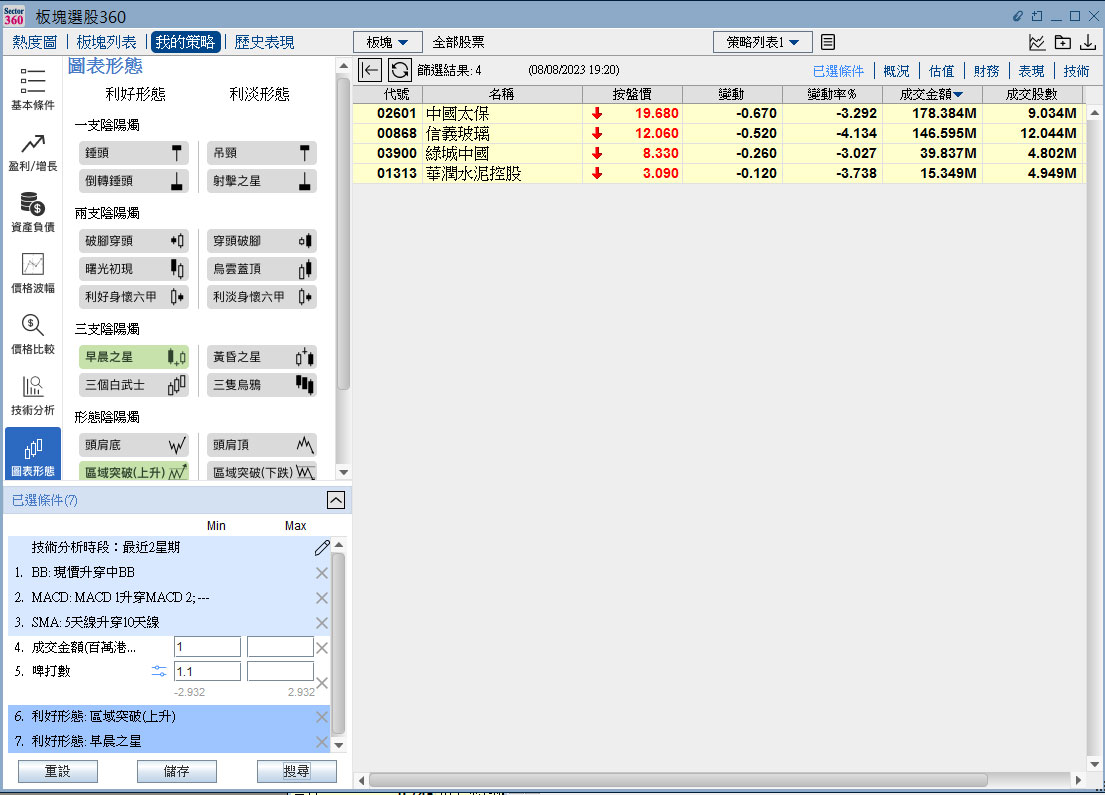Open the 基本條件 sidebar panel
Screen dimensions: 1105x795
(x=32, y=89)
